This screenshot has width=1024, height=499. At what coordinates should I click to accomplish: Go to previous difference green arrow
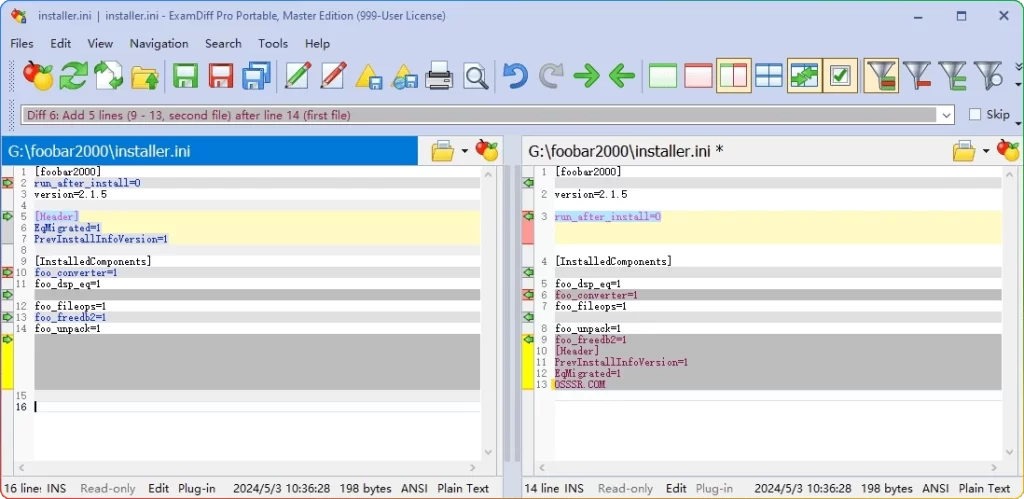click(x=622, y=76)
